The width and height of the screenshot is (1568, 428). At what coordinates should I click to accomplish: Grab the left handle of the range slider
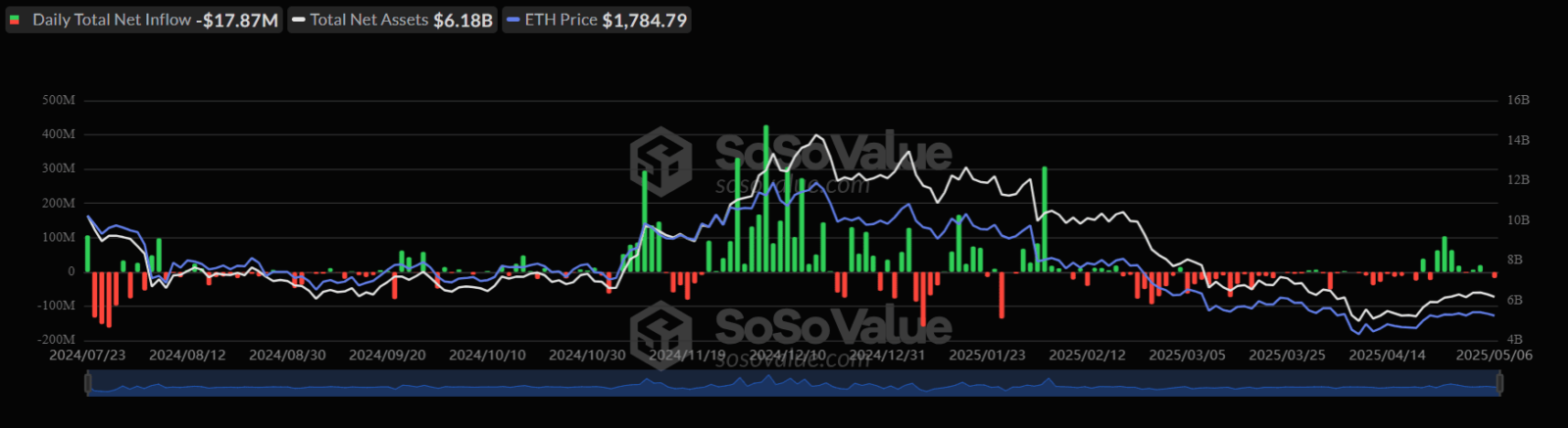[87, 385]
